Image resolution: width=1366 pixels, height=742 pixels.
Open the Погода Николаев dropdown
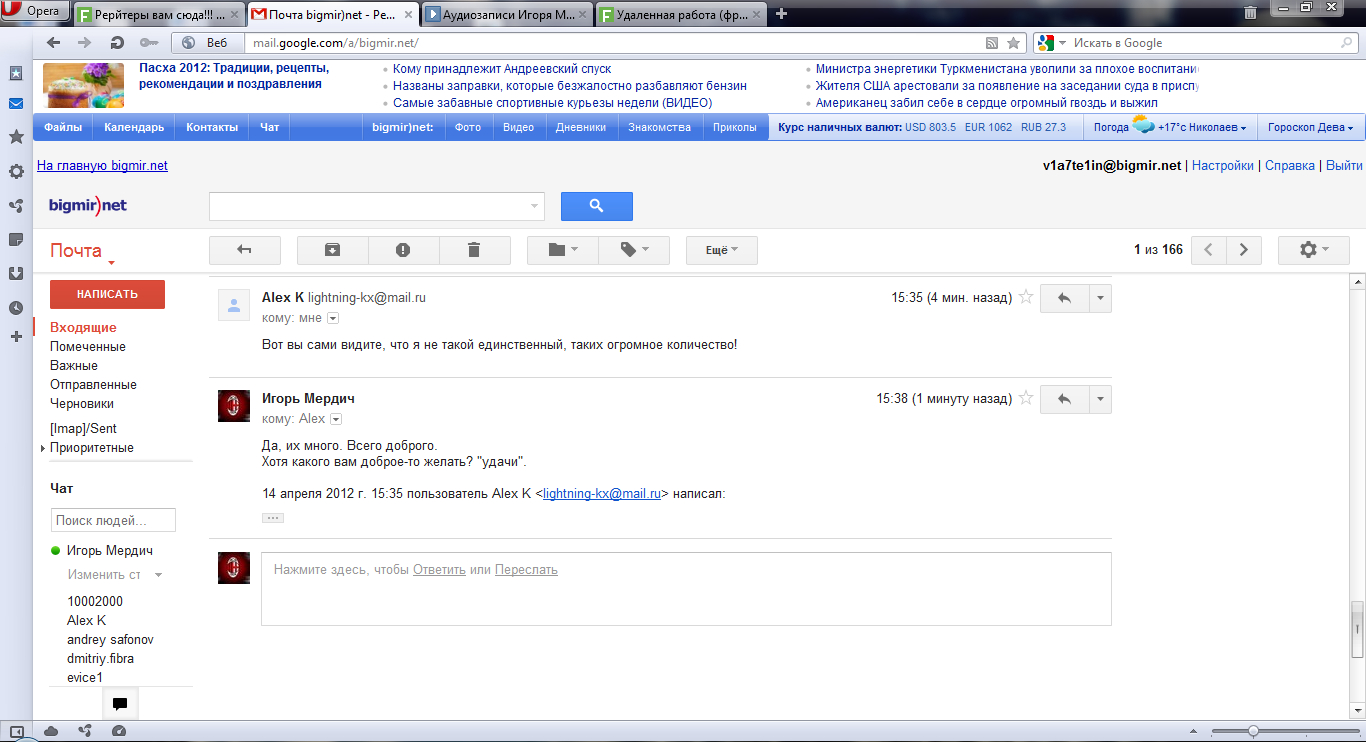(1170, 128)
